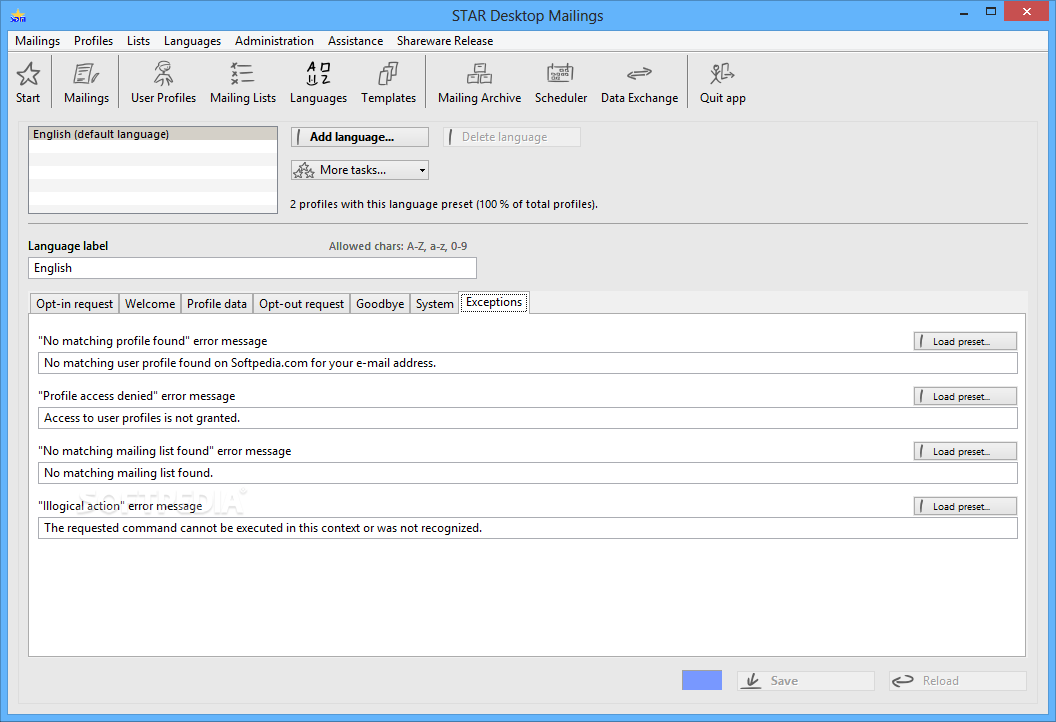Click the Delete language button
1056x722 pixels.
pyautogui.click(x=512, y=137)
